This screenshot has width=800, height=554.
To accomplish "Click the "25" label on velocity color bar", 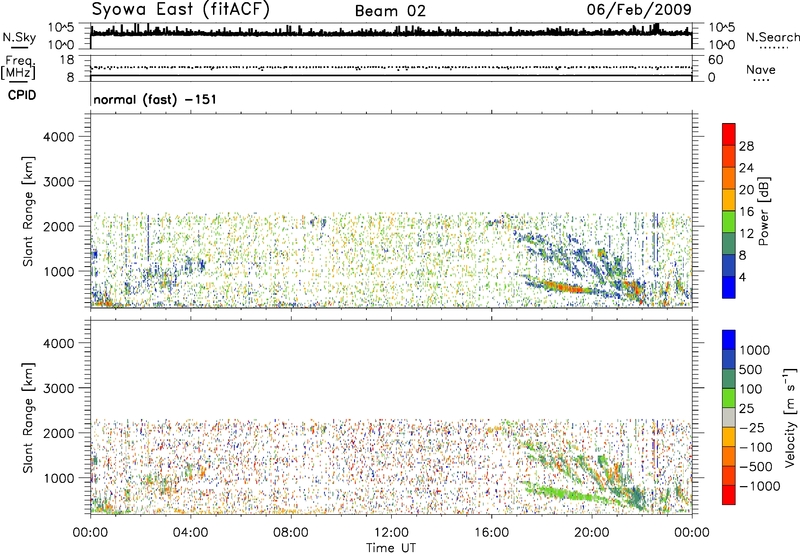I will [746, 408].
